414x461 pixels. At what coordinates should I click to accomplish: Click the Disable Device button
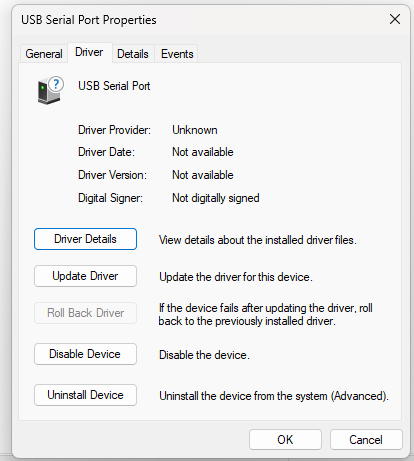[85, 354]
